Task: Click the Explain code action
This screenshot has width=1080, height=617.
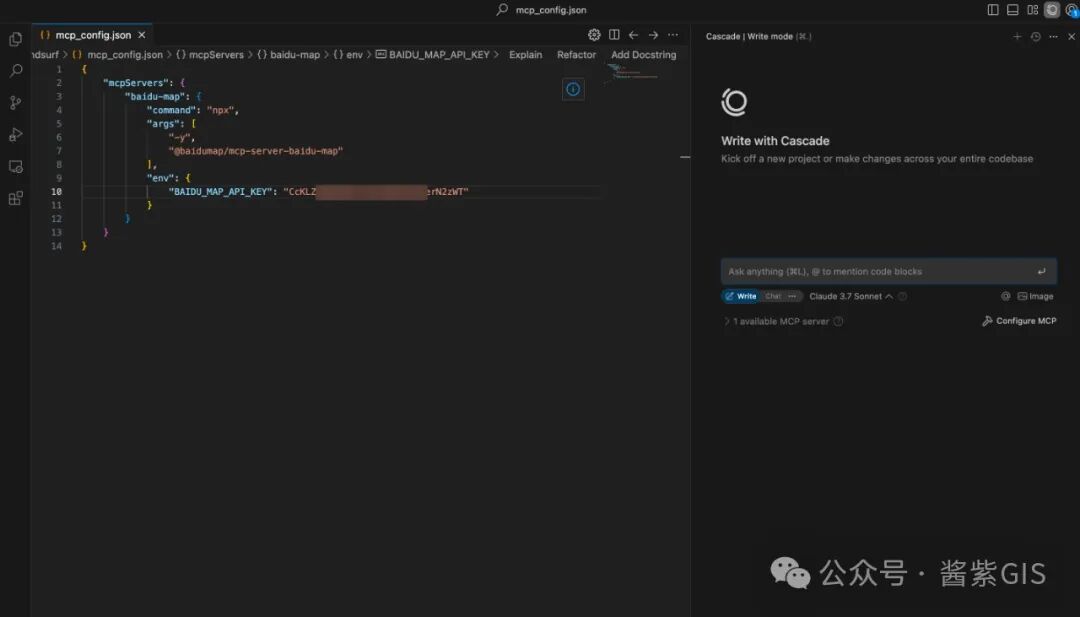Action: click(526, 54)
